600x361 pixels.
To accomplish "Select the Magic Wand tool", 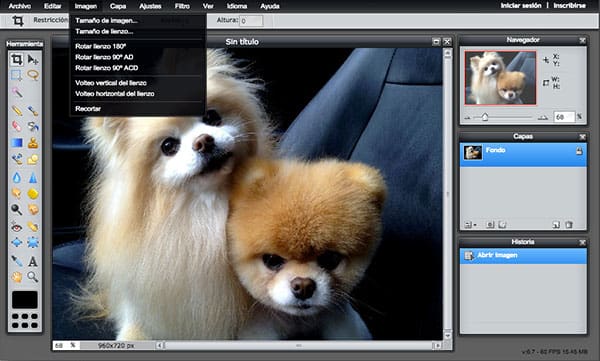I will [16, 92].
